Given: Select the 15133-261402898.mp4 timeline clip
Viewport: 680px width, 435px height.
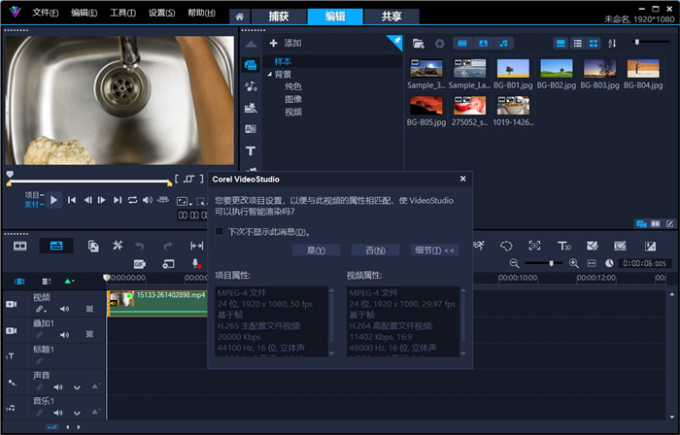Looking at the screenshot, I should click(157, 303).
